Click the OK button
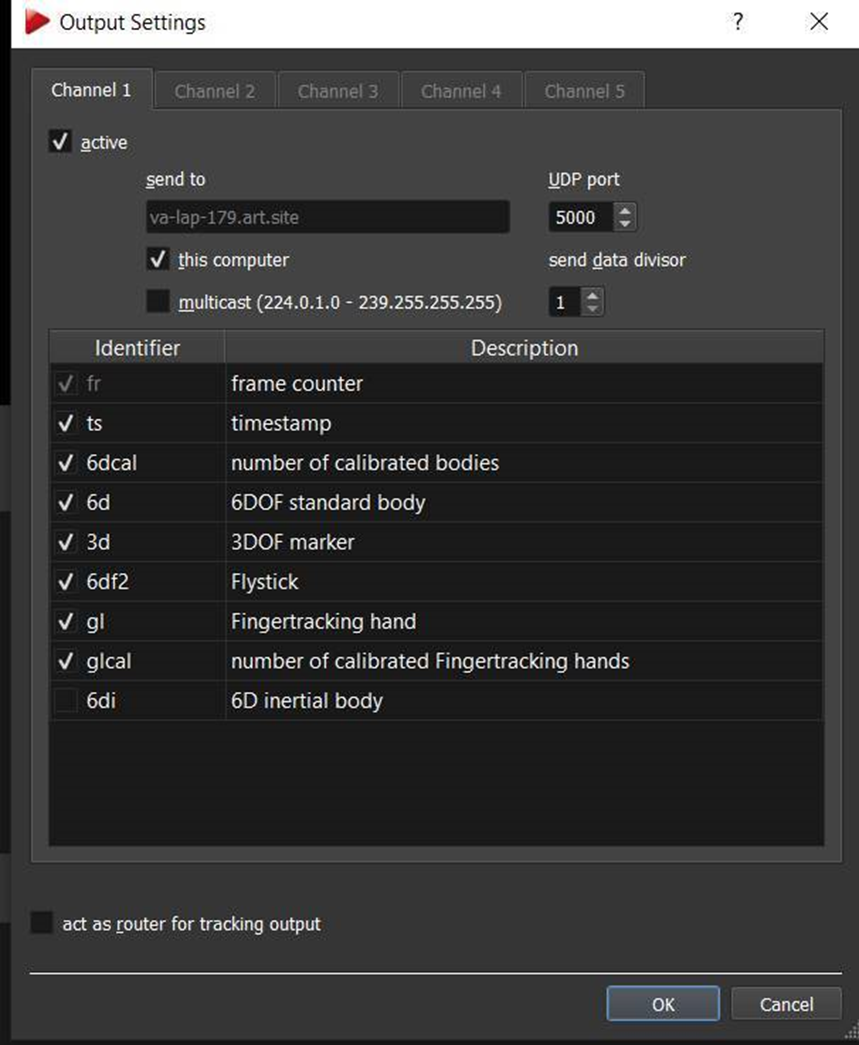Viewport: 859px width, 1045px height. tap(662, 1004)
